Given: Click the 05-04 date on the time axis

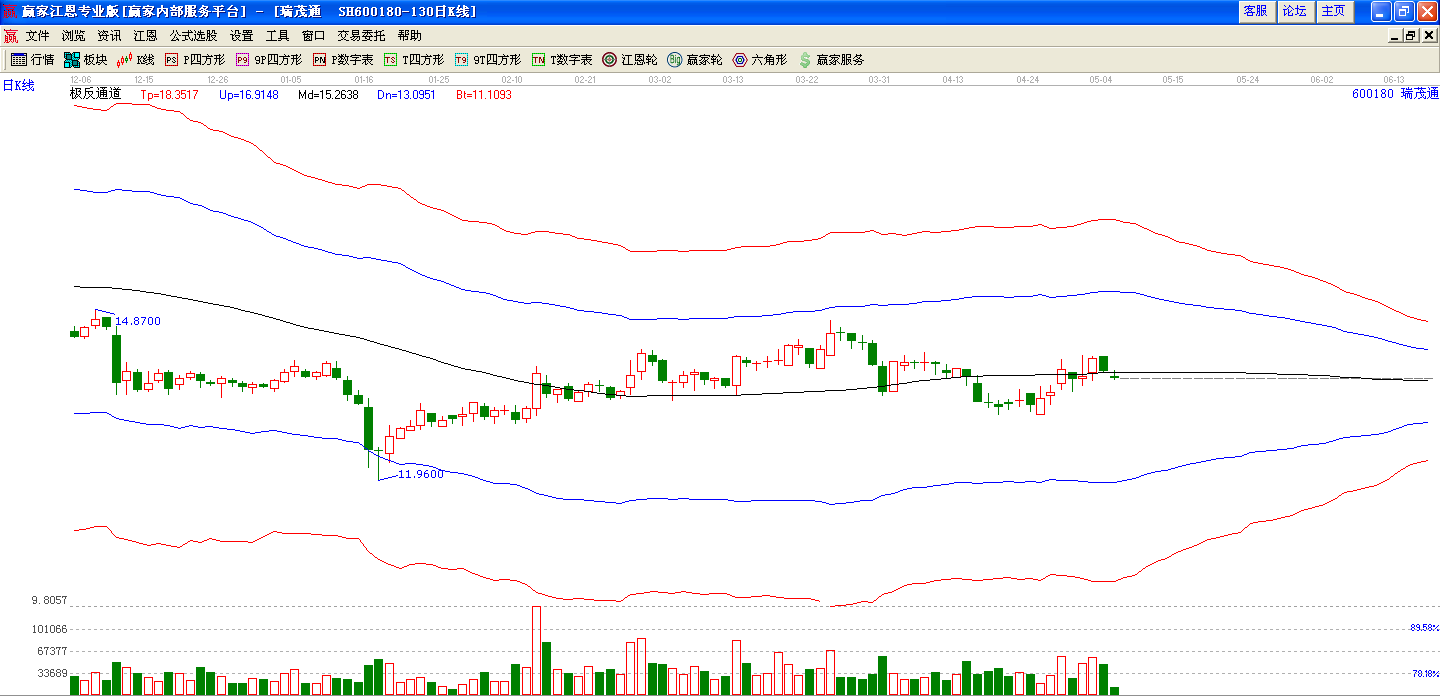Looking at the screenshot, I should (1101, 79).
